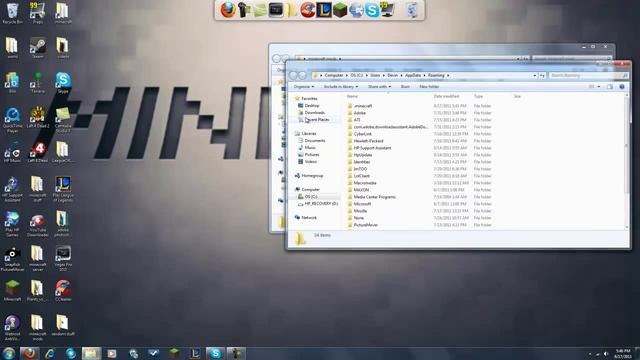Open the change view dropdown arrow
The height and width of the screenshot is (360, 640).
599,87
